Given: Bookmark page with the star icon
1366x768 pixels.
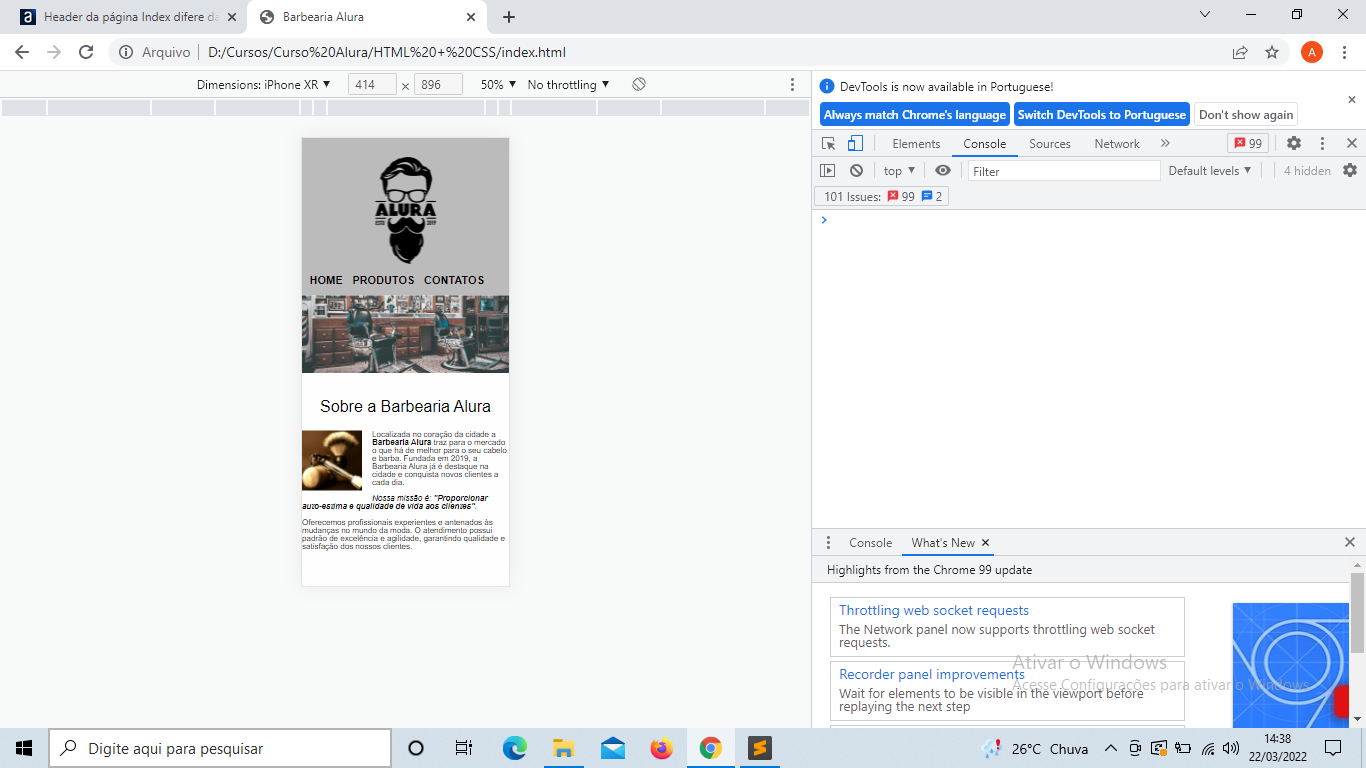Looking at the screenshot, I should (x=1272, y=52).
